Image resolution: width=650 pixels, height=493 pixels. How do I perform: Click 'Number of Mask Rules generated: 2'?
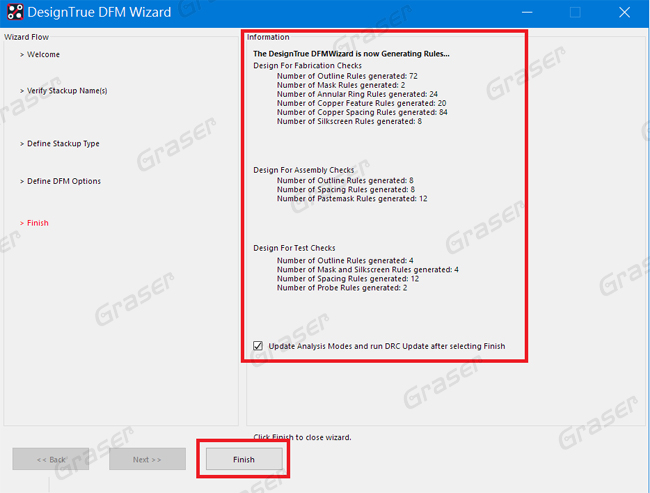[341, 85]
